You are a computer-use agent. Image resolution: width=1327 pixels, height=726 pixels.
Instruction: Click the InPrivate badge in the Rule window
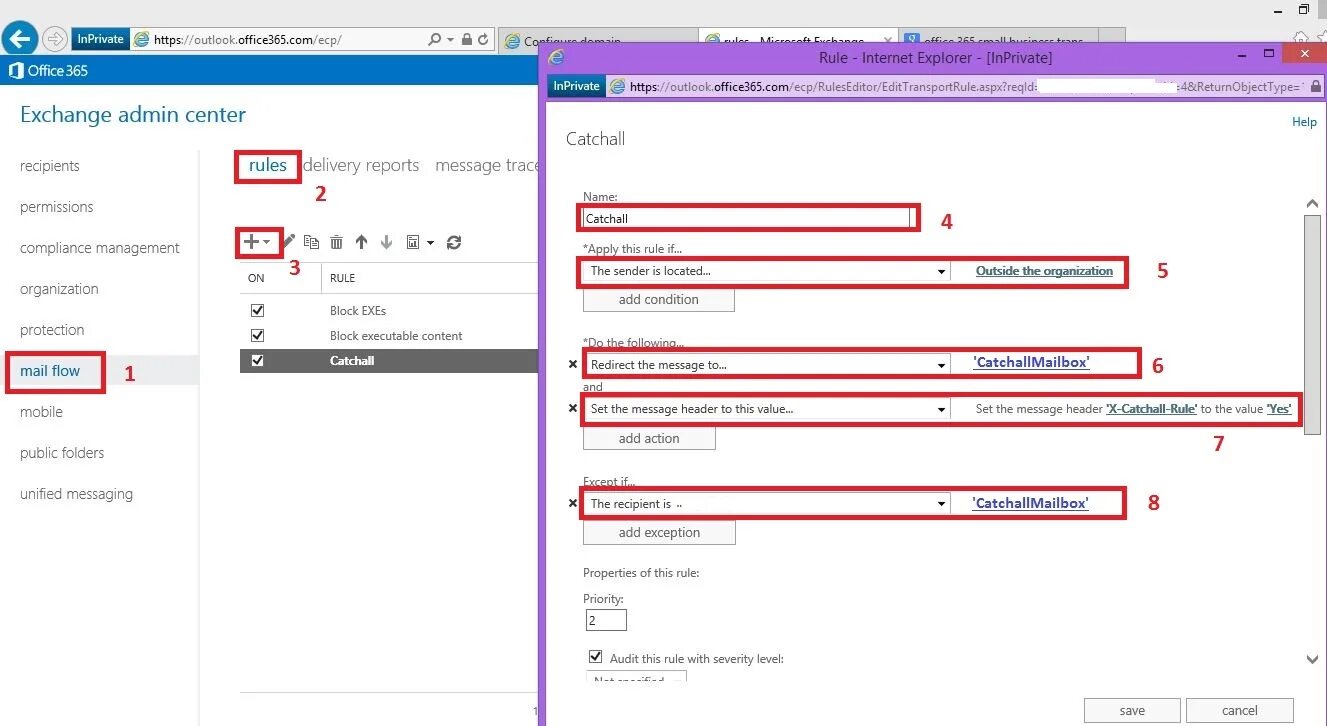click(576, 86)
